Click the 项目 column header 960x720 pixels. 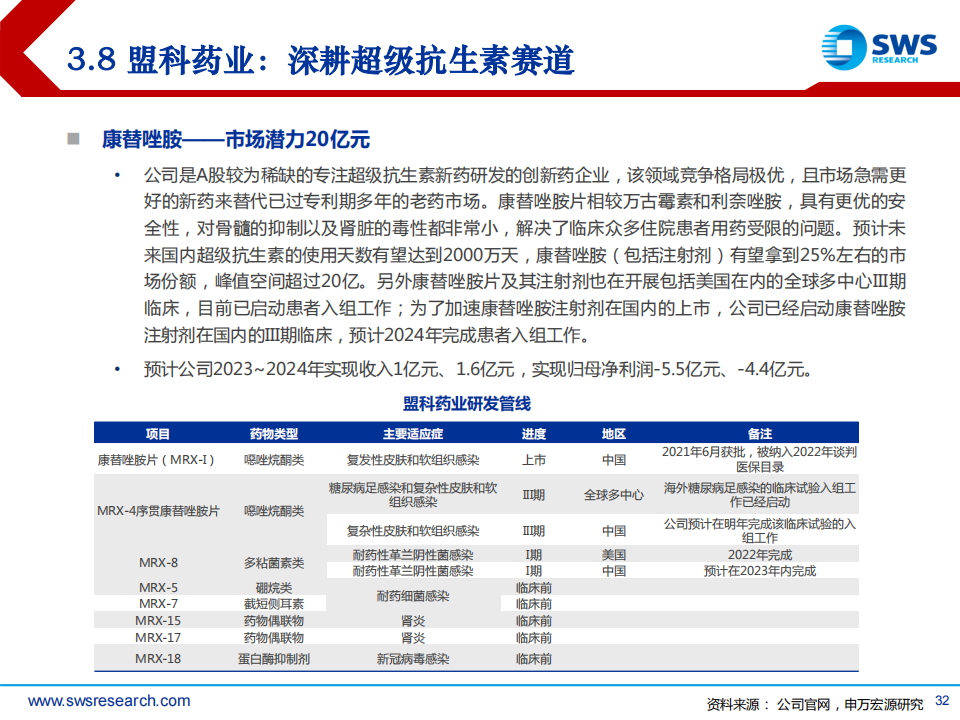[x=158, y=433]
